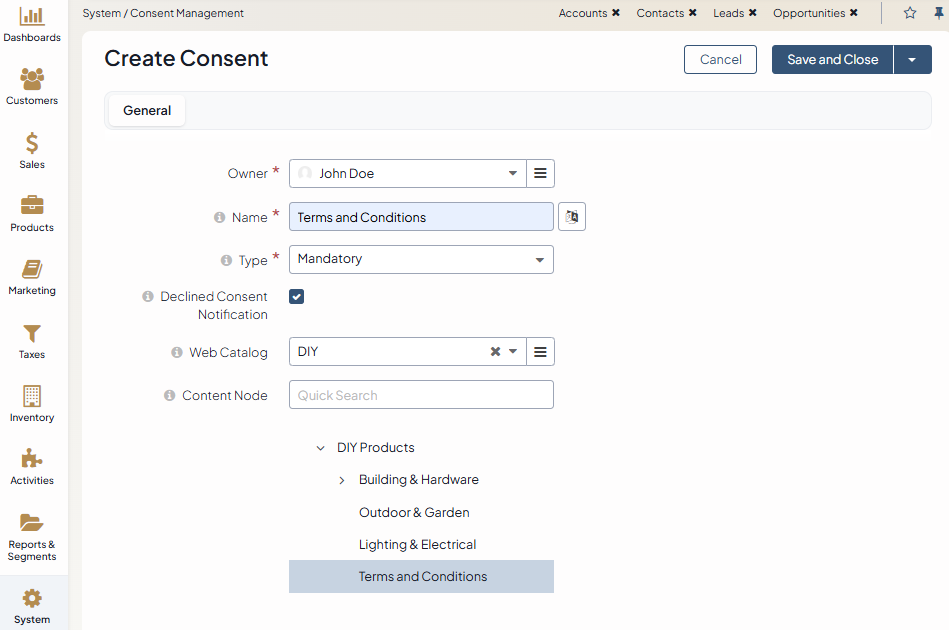Expand the Building & Hardware tree node

click(x=342, y=480)
